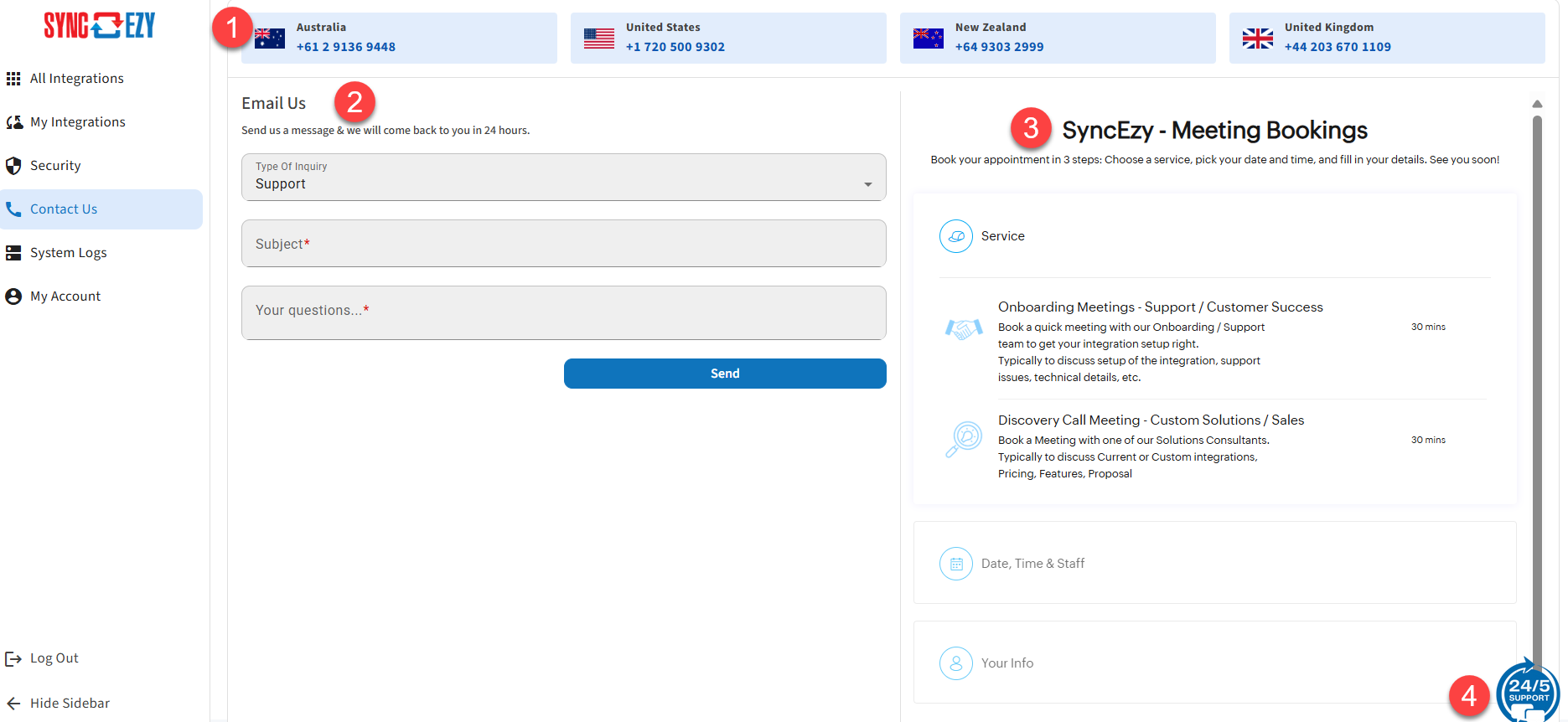Open My Account page
1568x722 pixels.
pyautogui.click(x=101, y=297)
